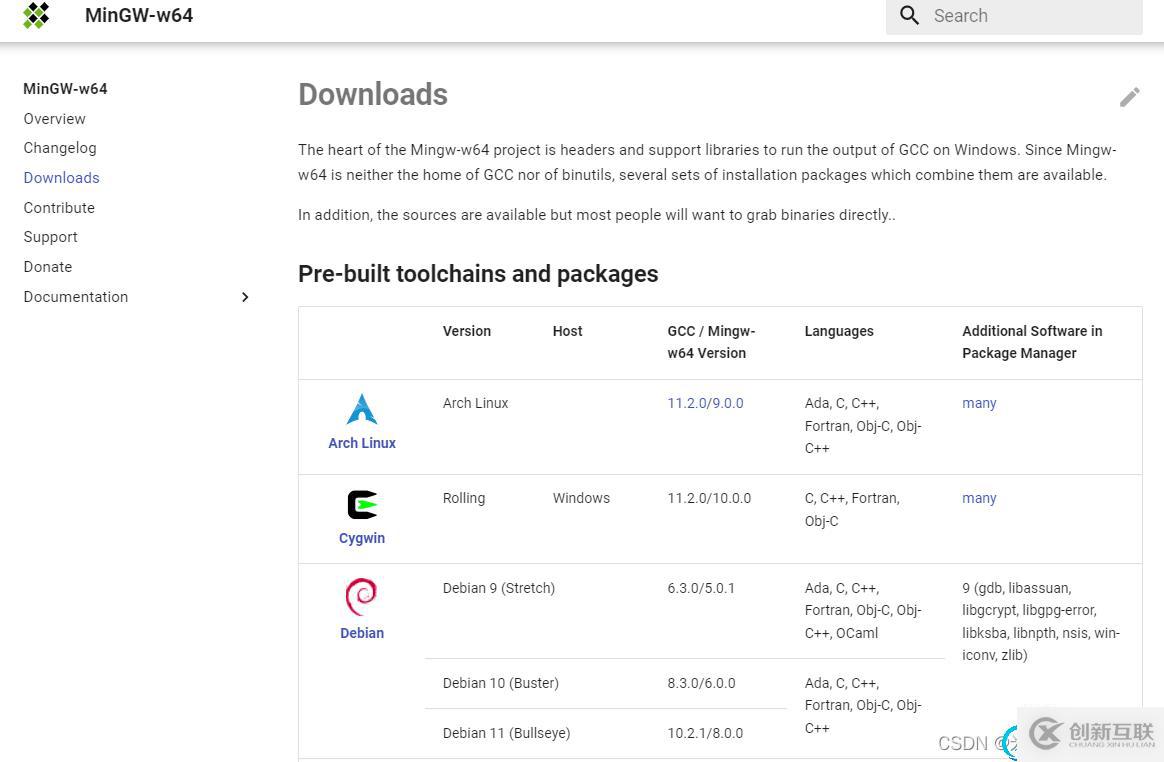1164x762 pixels.
Task: Click the MinGW-w64 logo icon
Action: [36, 15]
